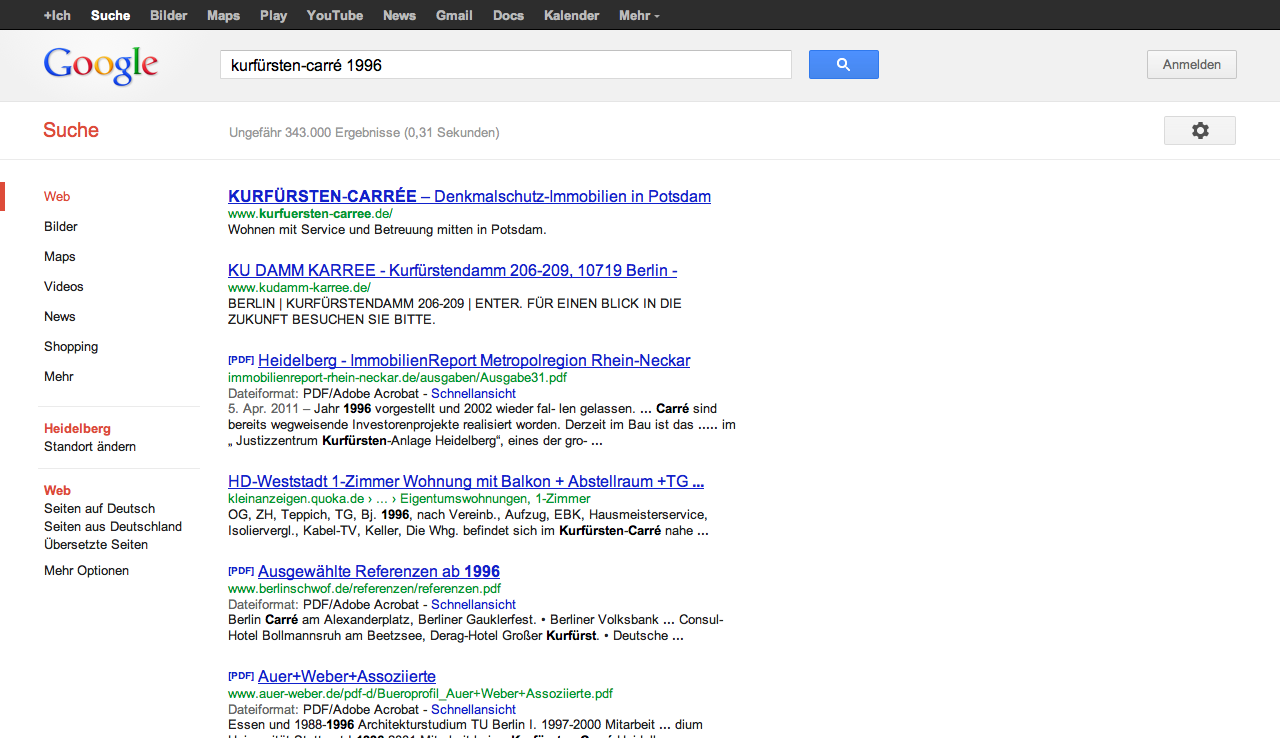This screenshot has width=1280, height=738.
Task: Click the www.berlinschwof.de referenzen.pdf URL
Action: coord(364,589)
